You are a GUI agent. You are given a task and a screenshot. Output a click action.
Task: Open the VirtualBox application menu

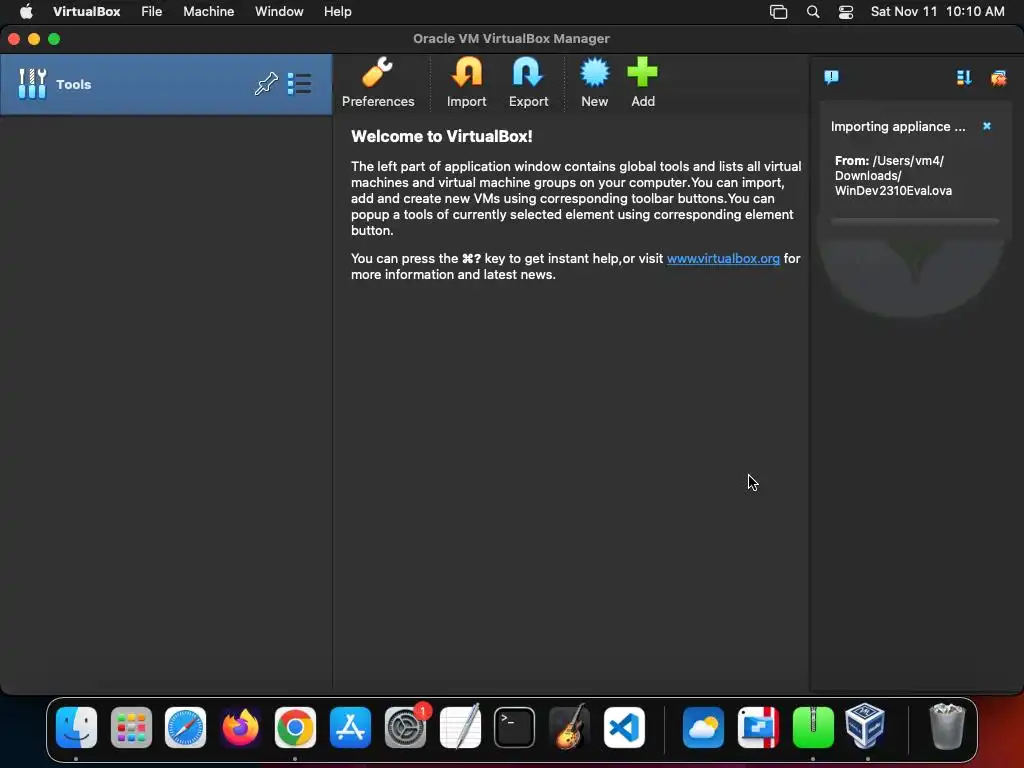86,12
